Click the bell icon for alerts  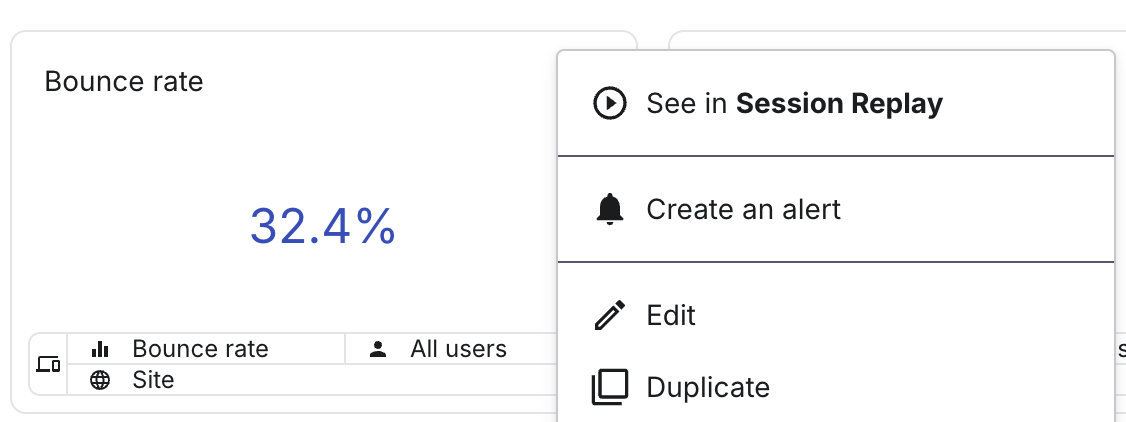(610, 209)
